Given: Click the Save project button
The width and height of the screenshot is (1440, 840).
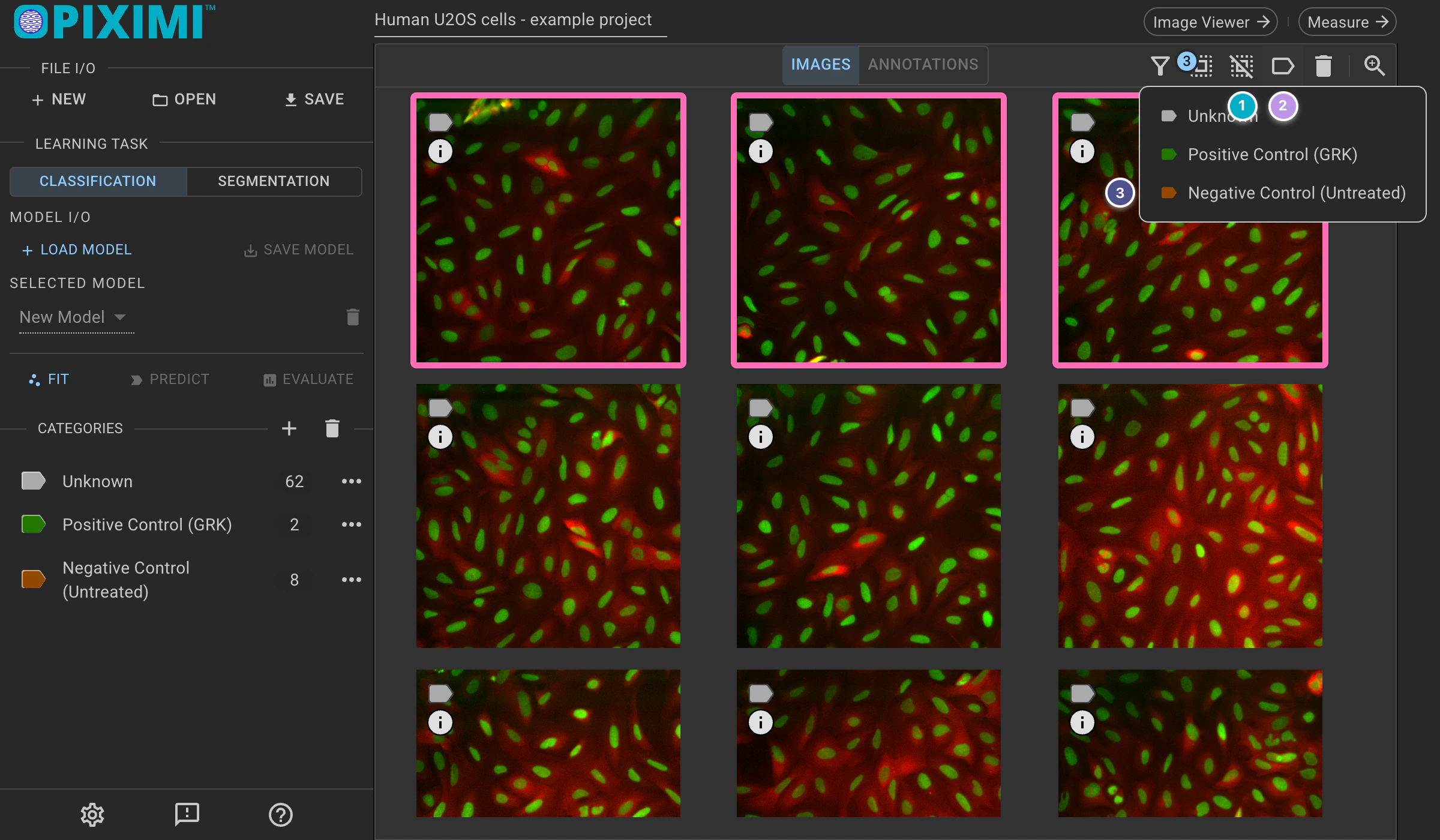Looking at the screenshot, I should tap(314, 99).
